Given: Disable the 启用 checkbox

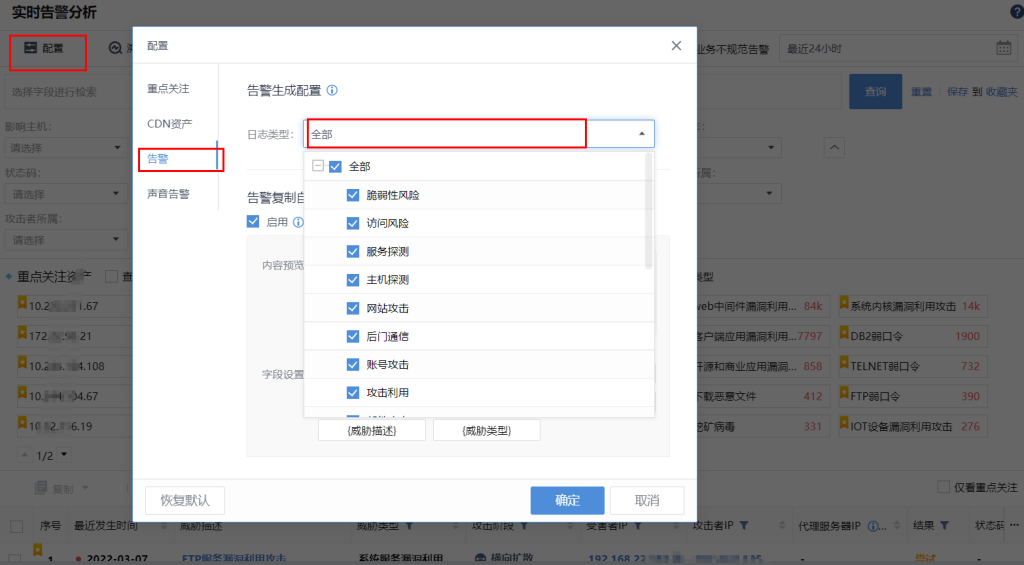Looking at the screenshot, I should (x=253, y=222).
